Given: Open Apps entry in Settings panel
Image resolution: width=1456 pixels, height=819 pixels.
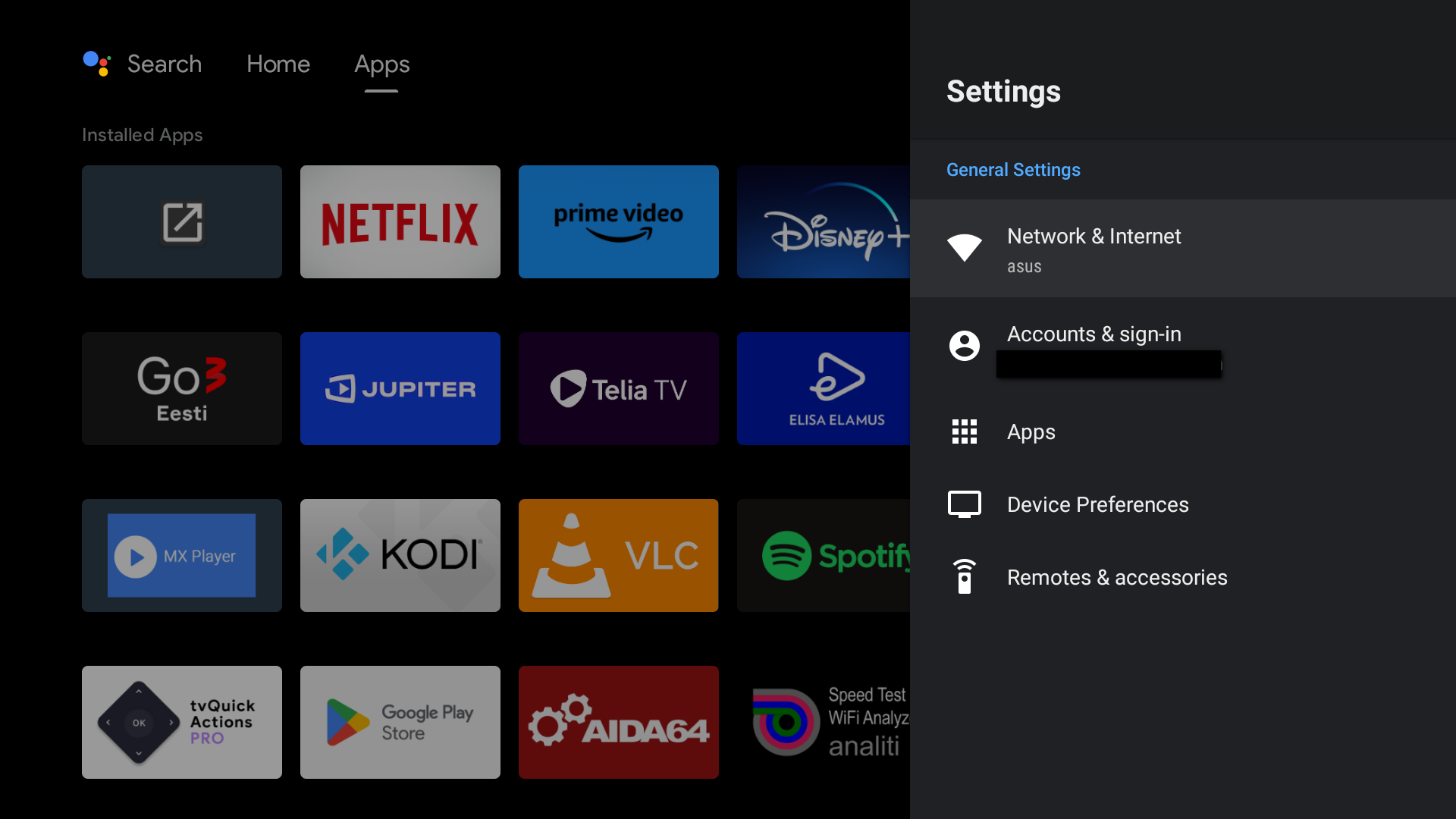Looking at the screenshot, I should tap(1183, 431).
